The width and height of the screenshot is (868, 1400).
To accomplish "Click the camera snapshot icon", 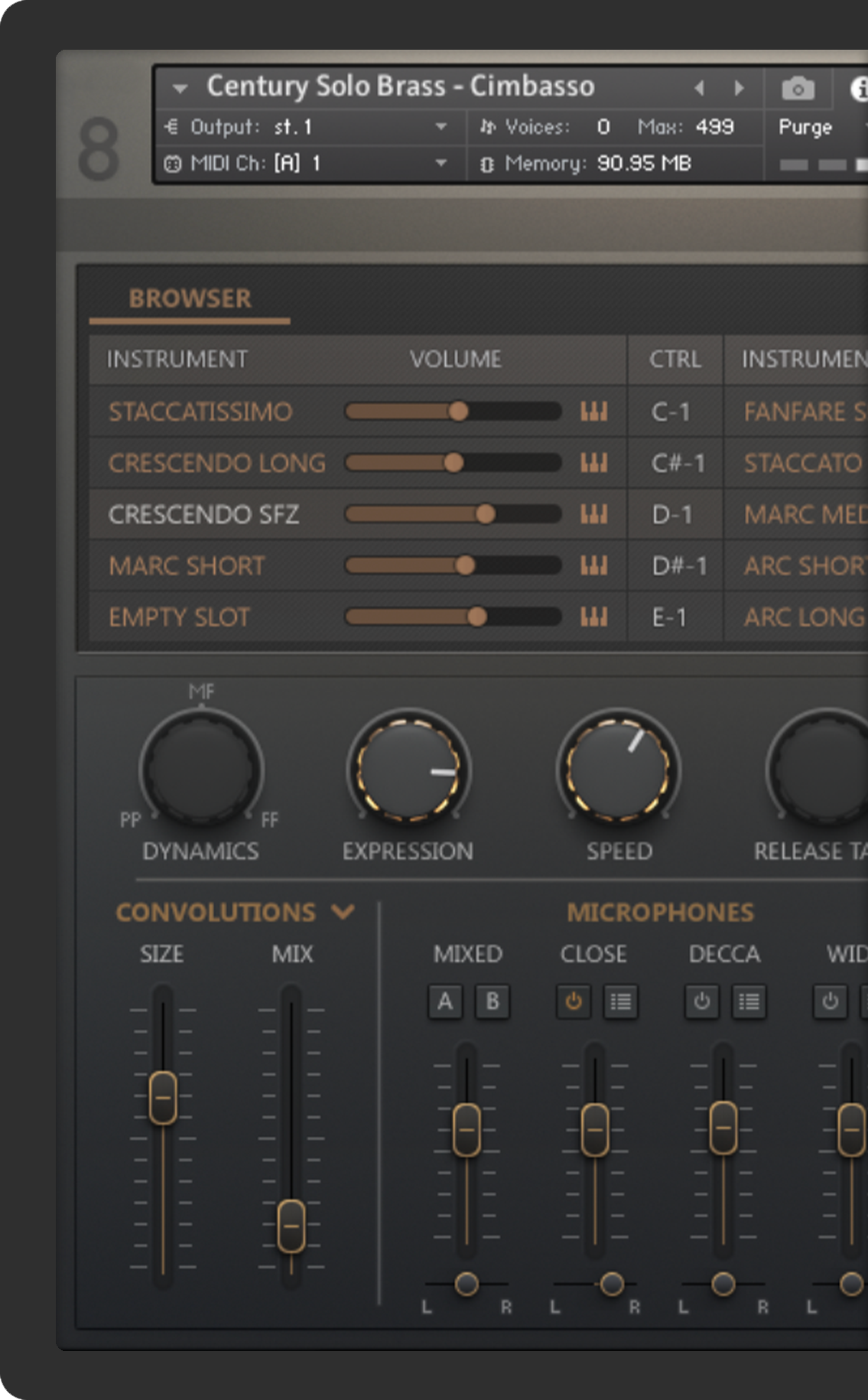I will click(x=798, y=89).
